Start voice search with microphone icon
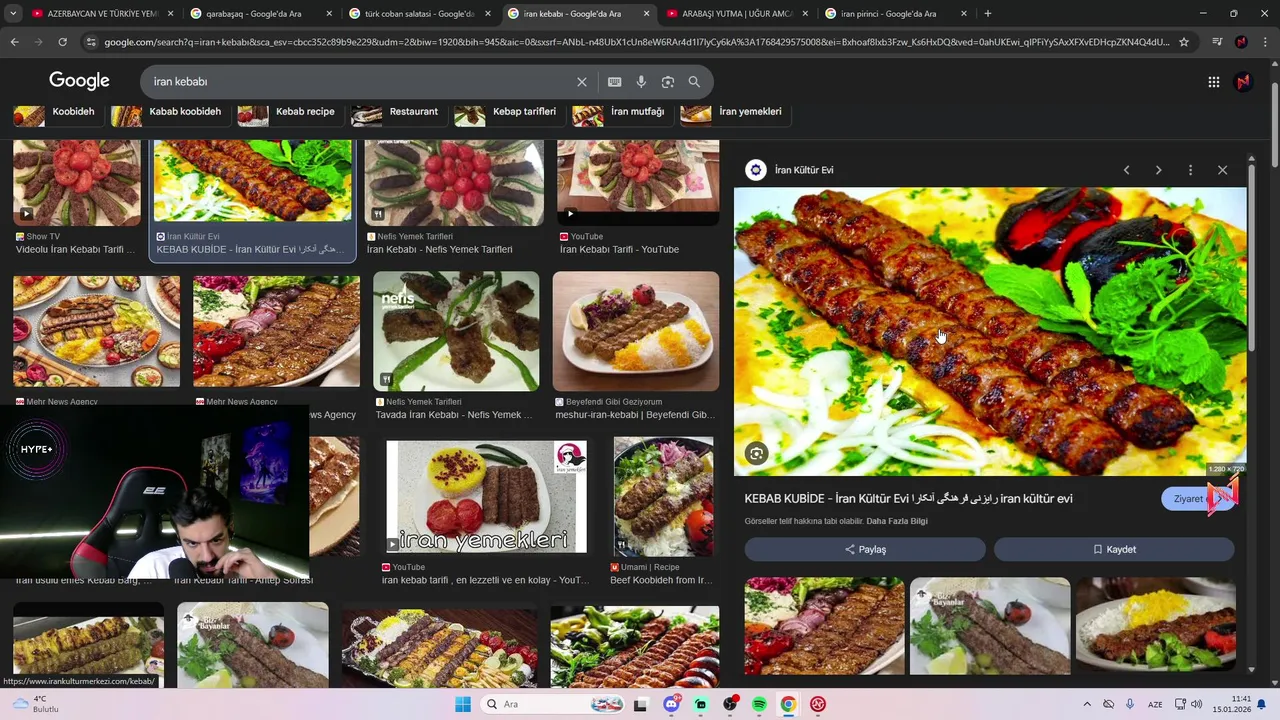Screen dimensions: 1280x720 (641, 82)
